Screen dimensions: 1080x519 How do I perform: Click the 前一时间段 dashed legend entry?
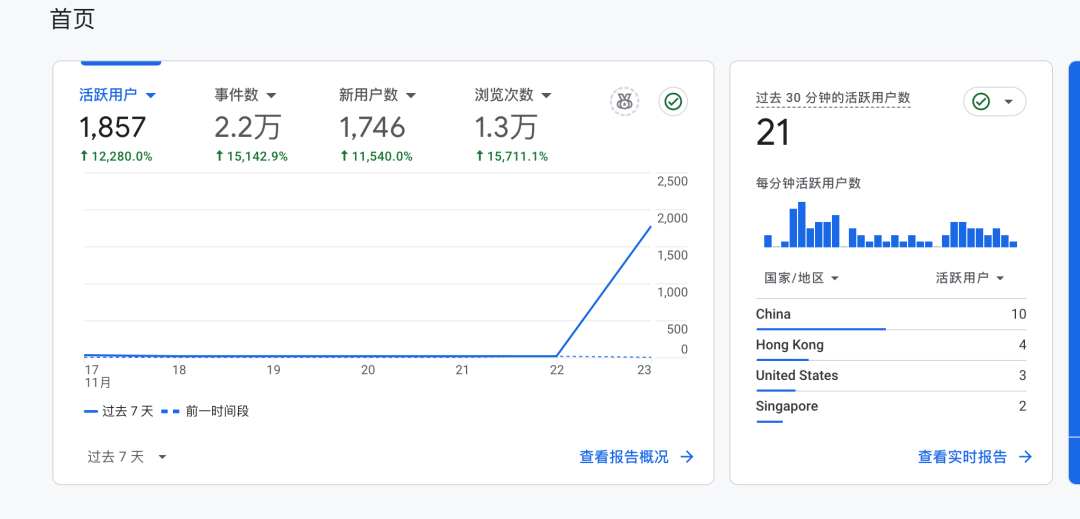click(x=205, y=412)
